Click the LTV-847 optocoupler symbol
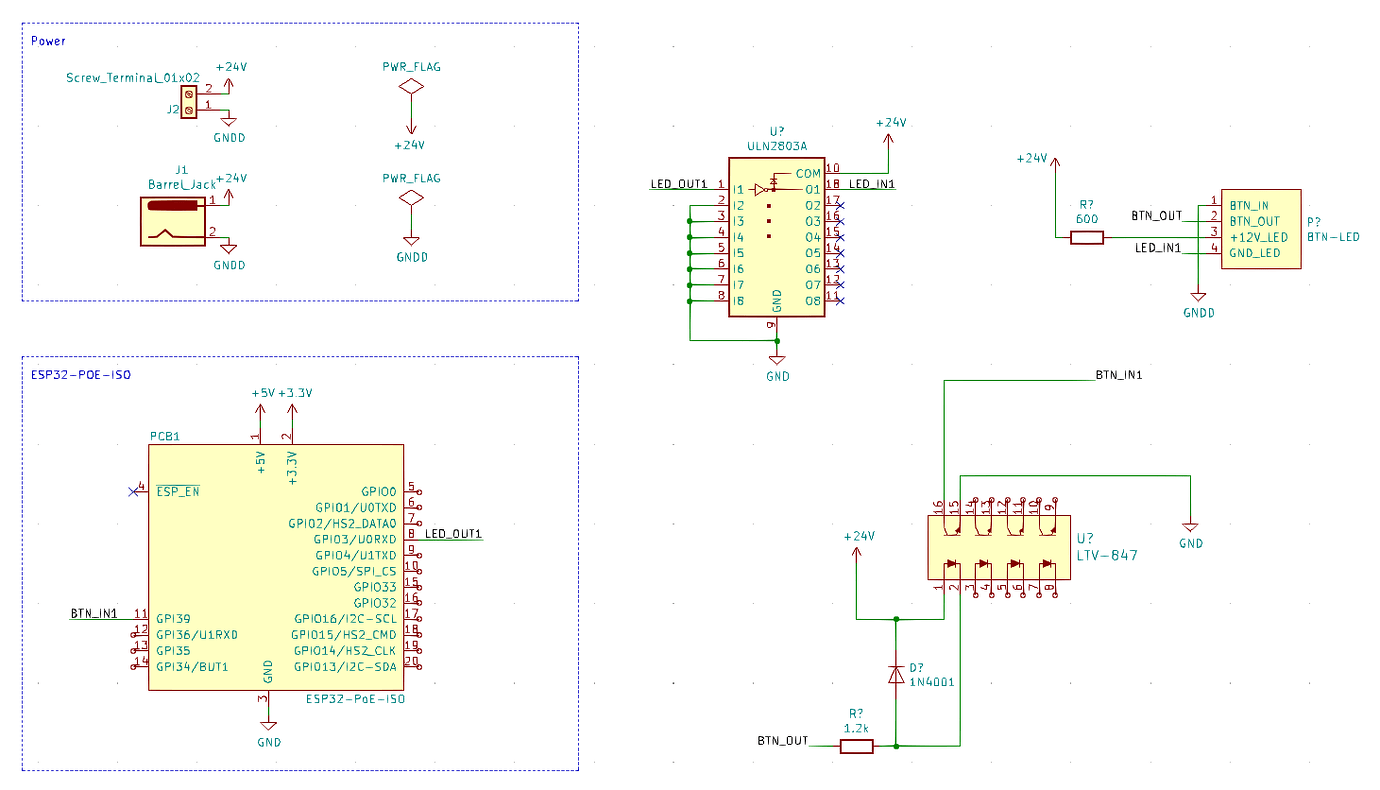The height and width of the screenshot is (790, 1380). (x=999, y=547)
